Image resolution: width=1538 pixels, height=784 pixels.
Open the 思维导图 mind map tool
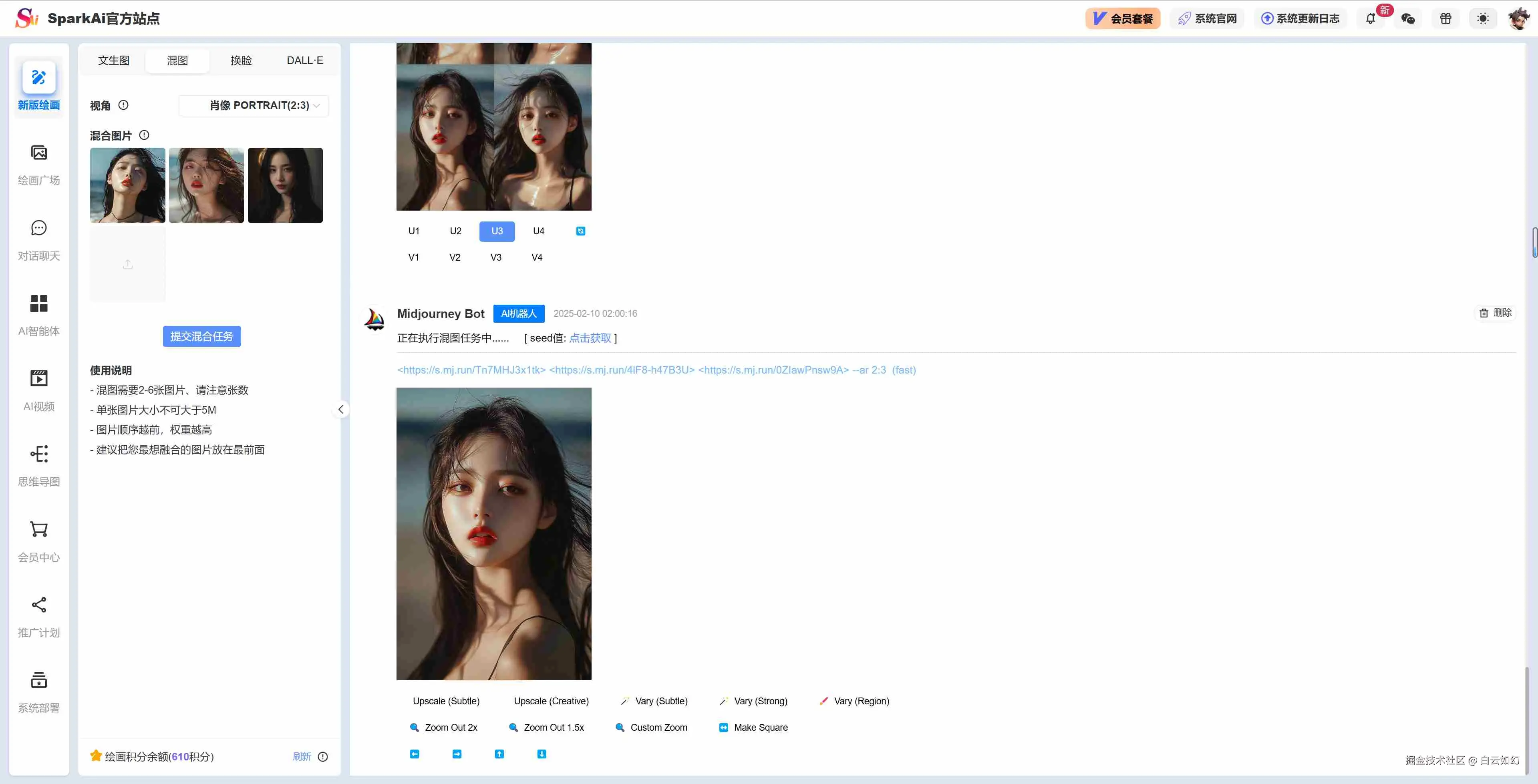pyautogui.click(x=38, y=464)
